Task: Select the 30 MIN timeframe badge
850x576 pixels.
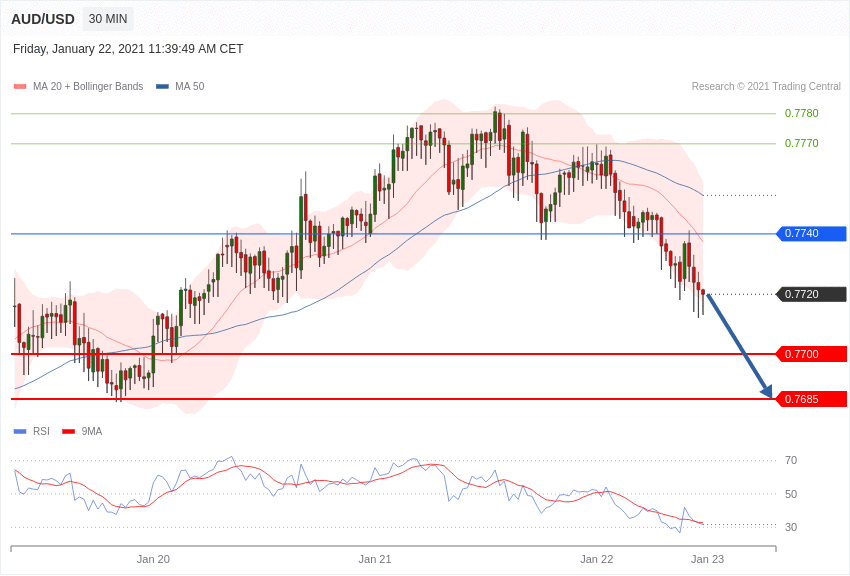Action: pos(108,19)
